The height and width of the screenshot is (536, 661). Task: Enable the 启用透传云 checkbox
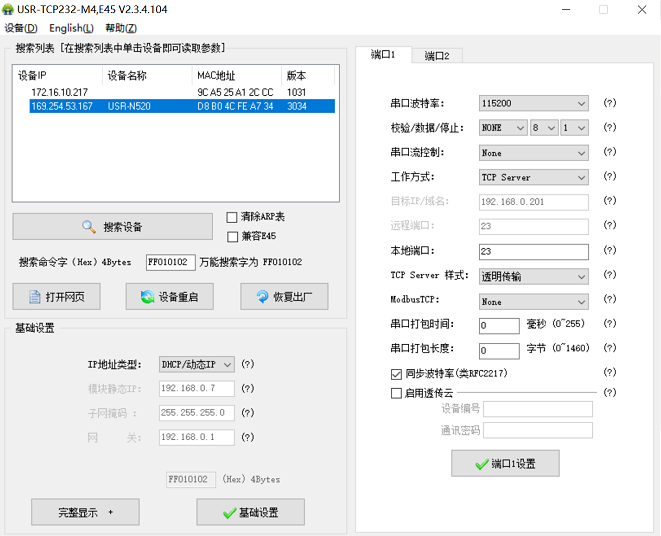tap(397, 393)
